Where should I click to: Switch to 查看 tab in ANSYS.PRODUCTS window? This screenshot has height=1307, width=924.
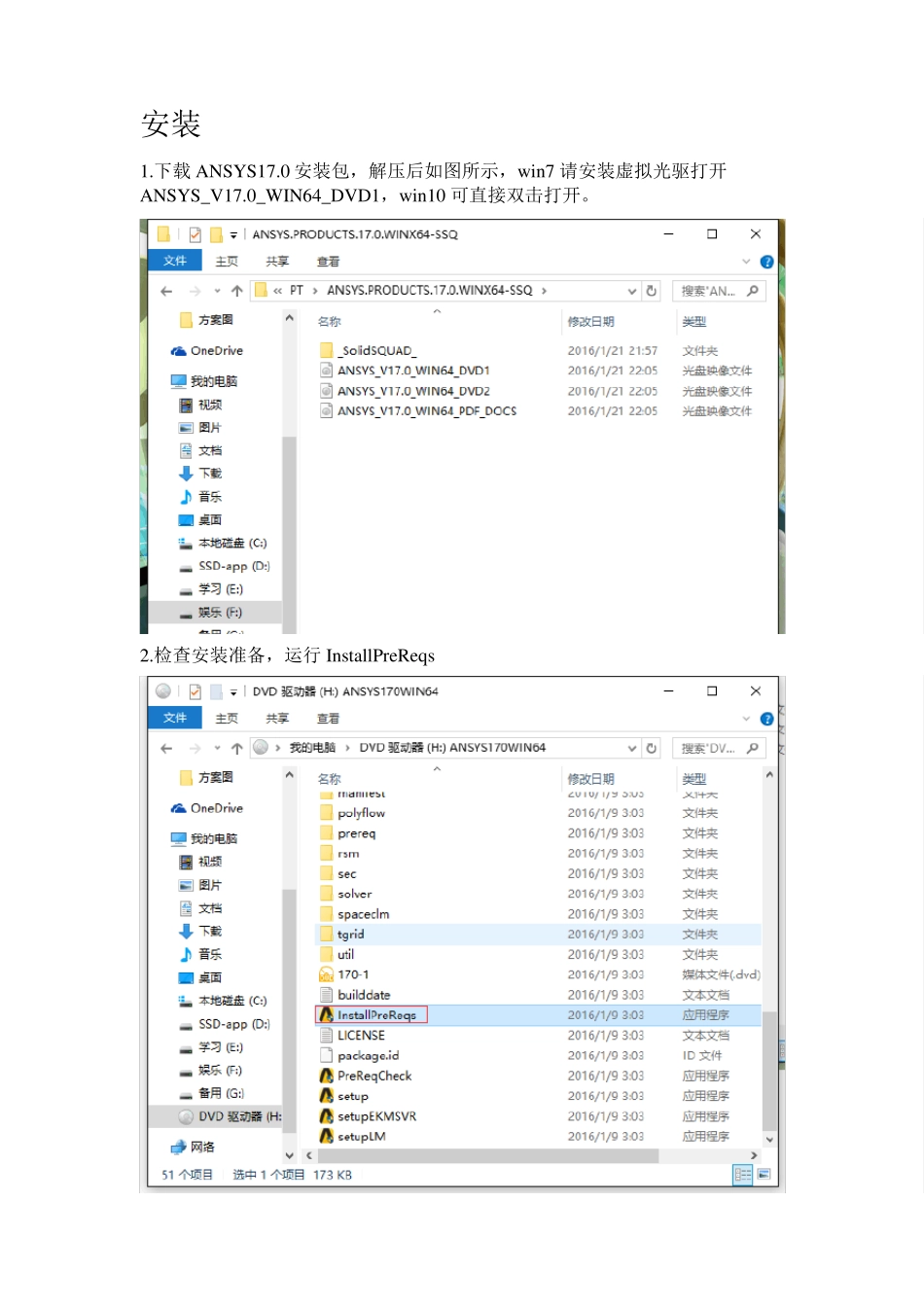[x=329, y=262]
